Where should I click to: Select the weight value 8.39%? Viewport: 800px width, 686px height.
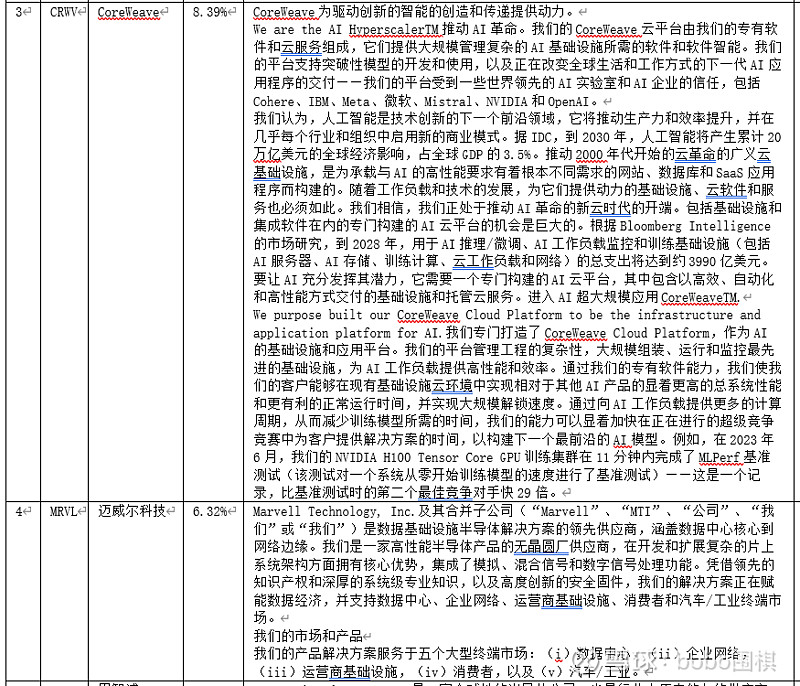[x=210, y=12]
